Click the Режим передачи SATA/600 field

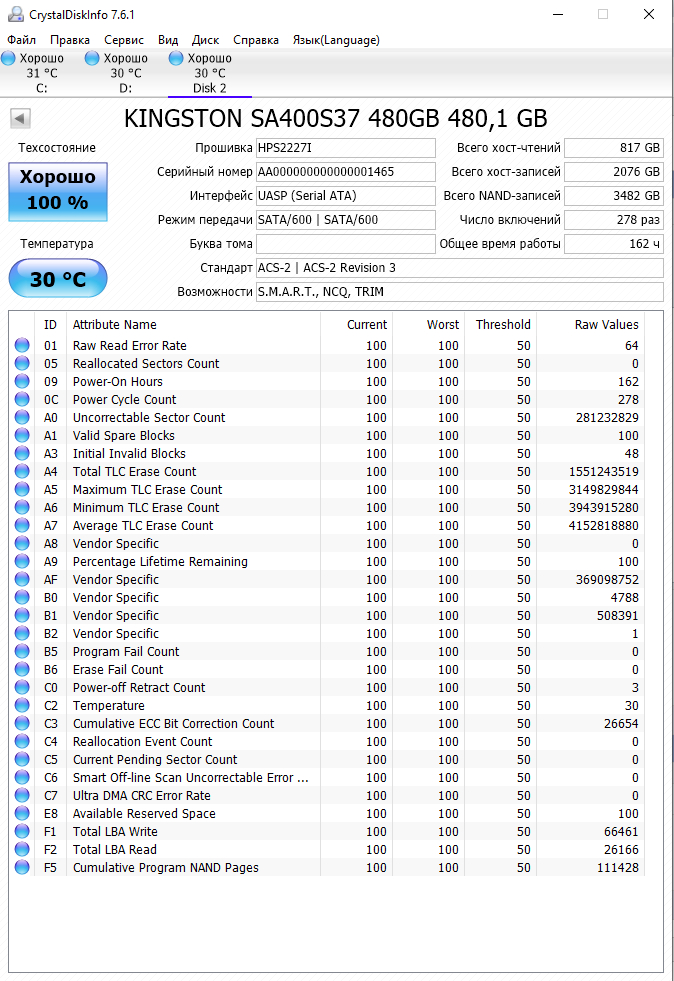click(x=345, y=220)
